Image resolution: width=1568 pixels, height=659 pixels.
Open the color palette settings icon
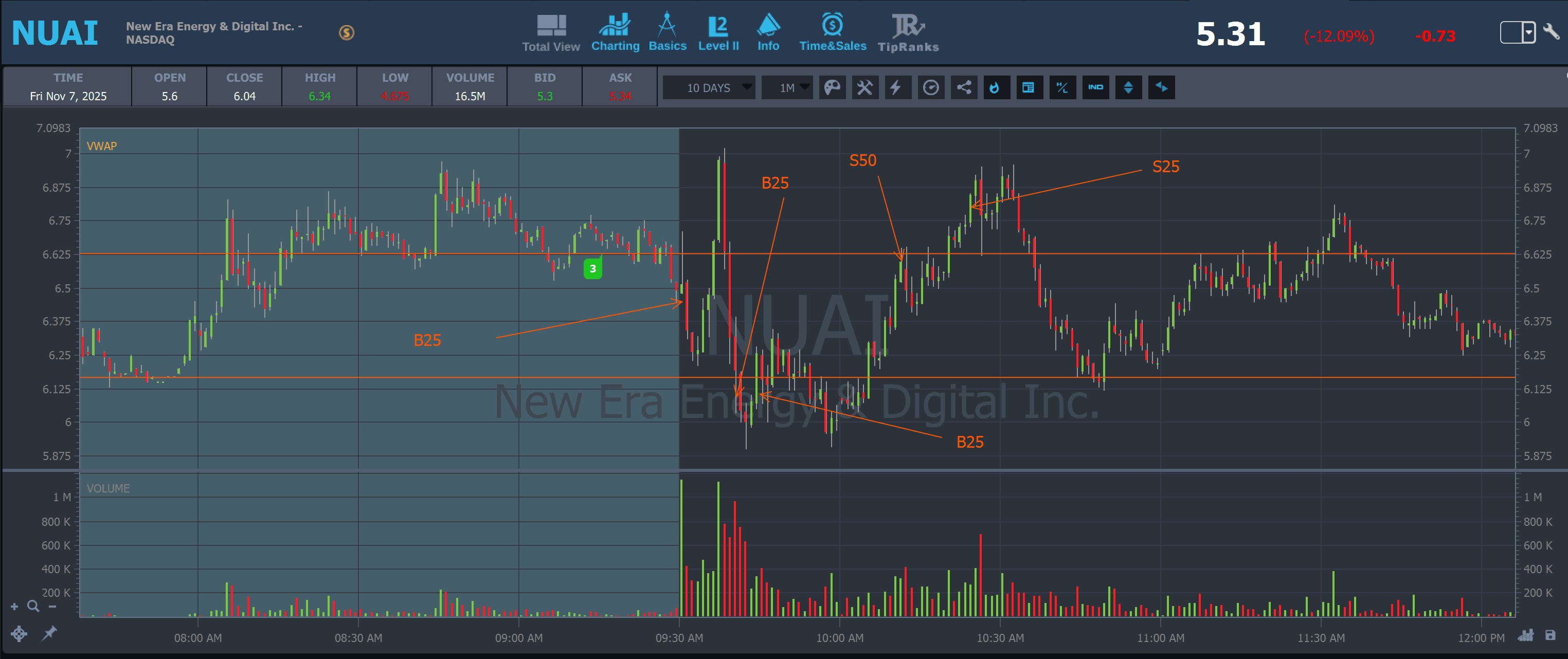832,87
